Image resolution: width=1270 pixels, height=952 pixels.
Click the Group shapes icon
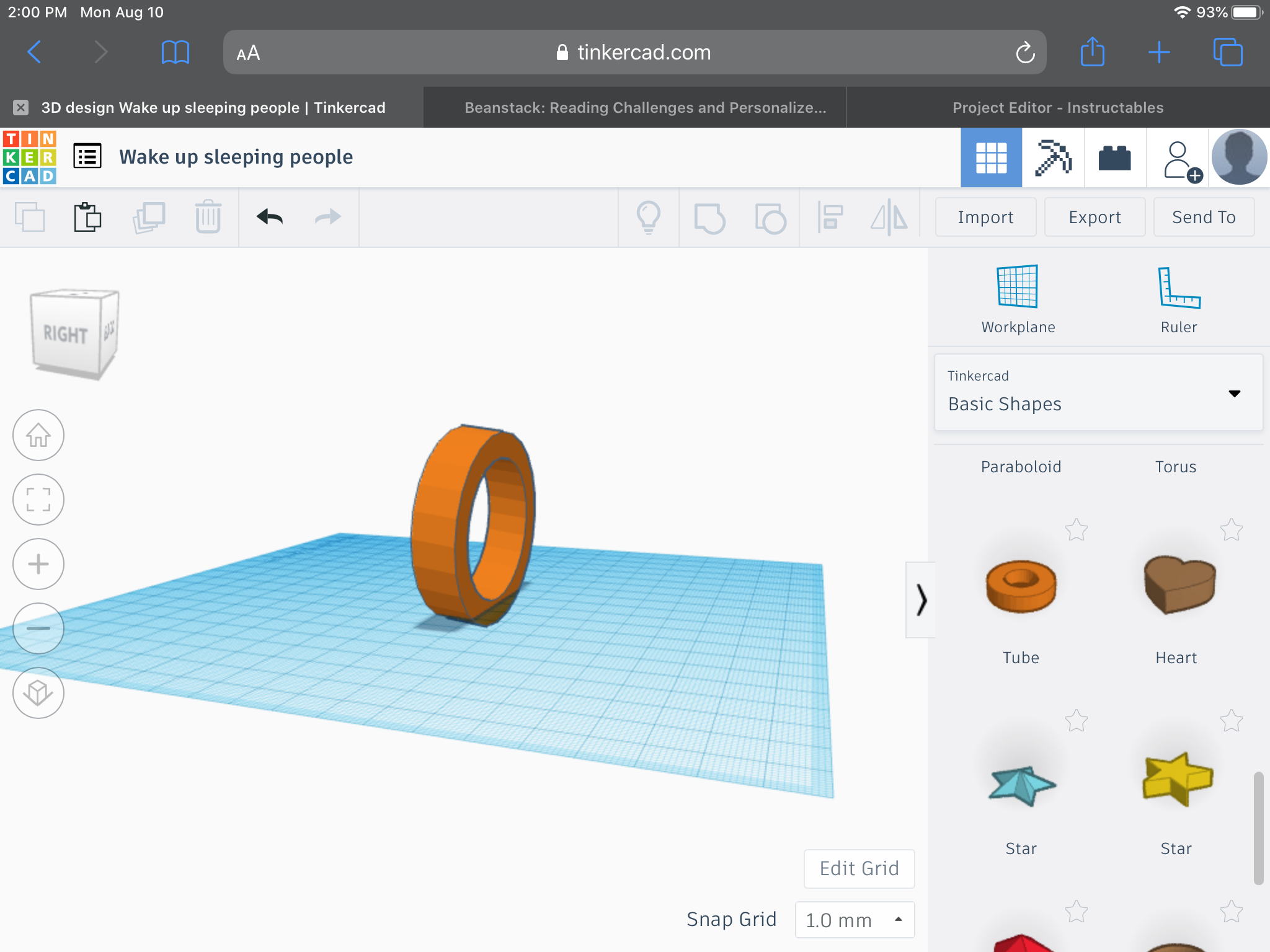(709, 218)
